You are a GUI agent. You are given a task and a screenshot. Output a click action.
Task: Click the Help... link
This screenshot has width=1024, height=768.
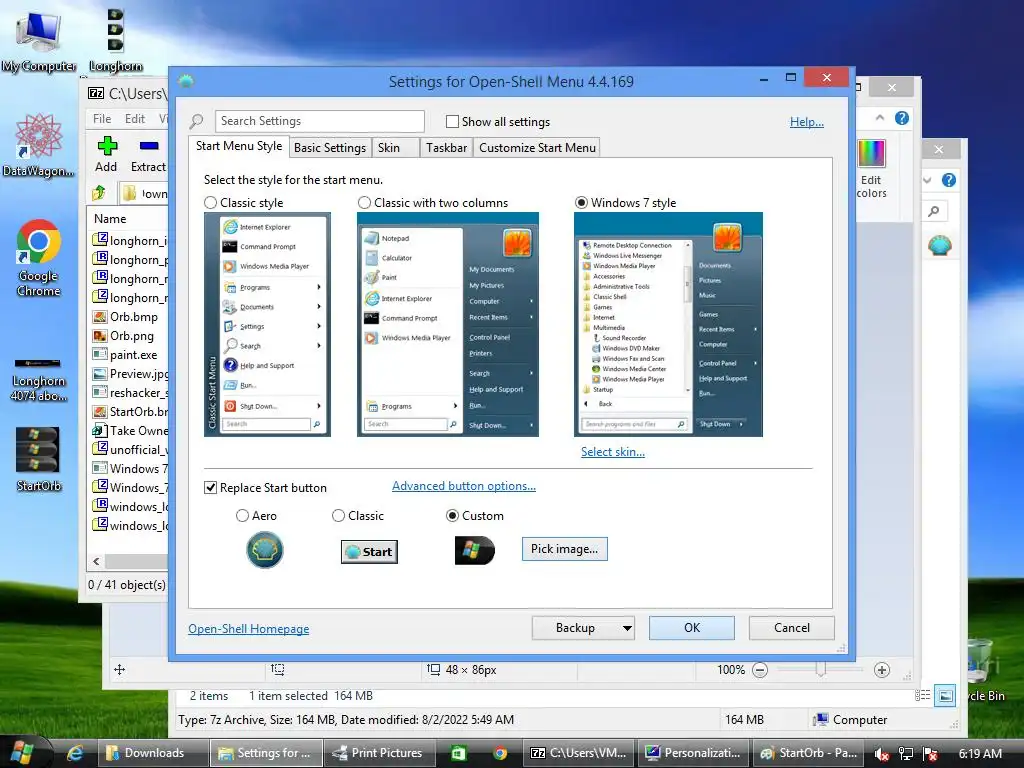point(807,121)
